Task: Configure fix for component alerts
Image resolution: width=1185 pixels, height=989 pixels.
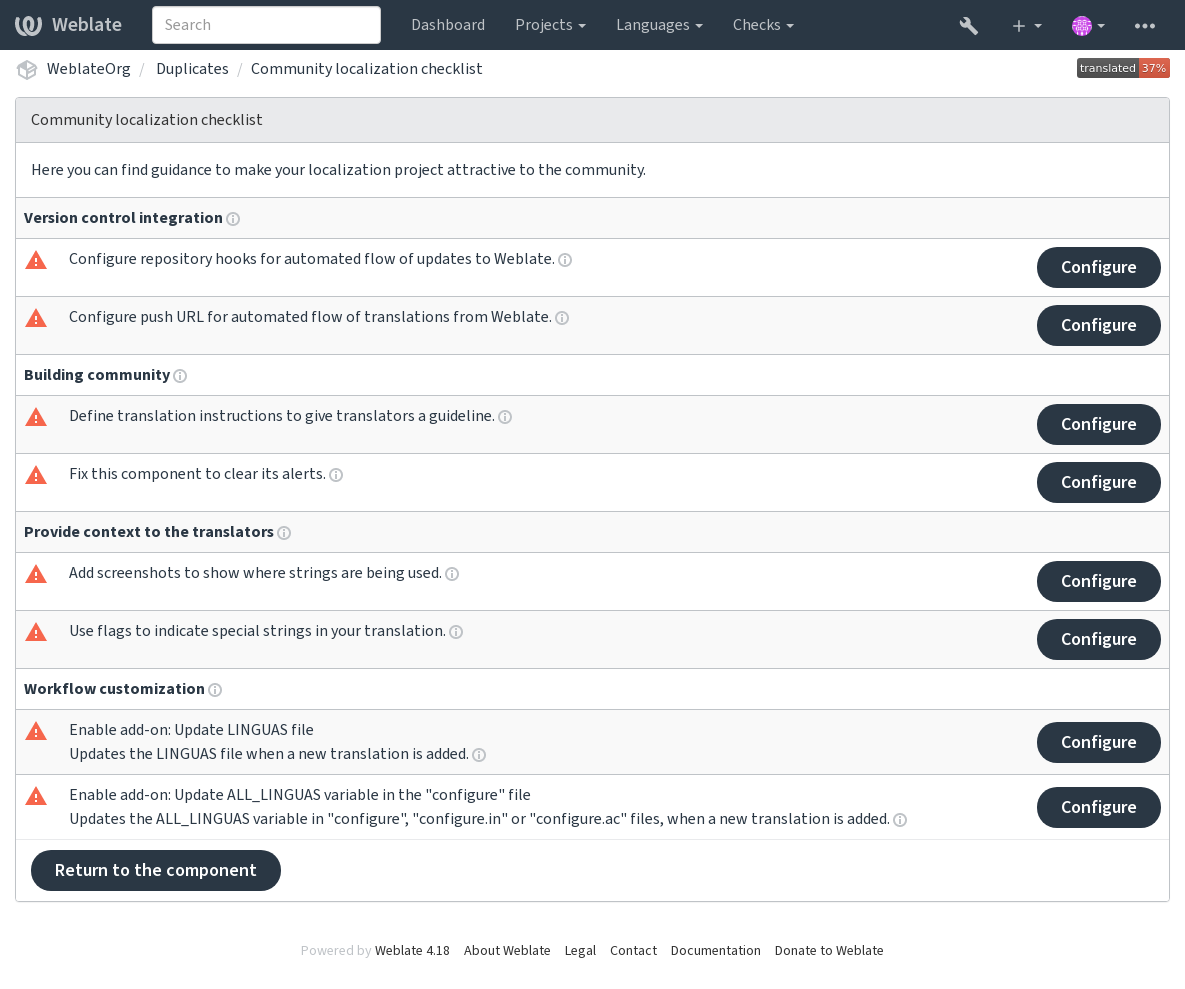Action: pyautogui.click(x=1098, y=483)
